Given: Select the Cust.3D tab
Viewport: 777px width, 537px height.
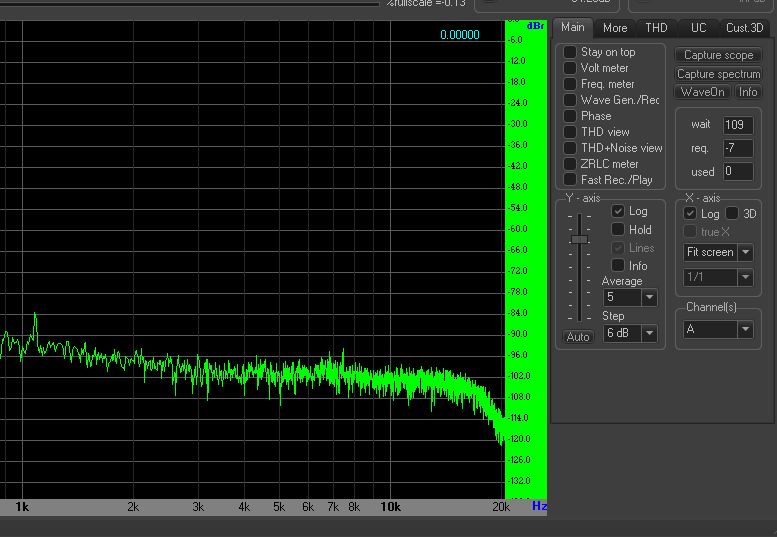Looking at the screenshot, I should coord(744,28).
